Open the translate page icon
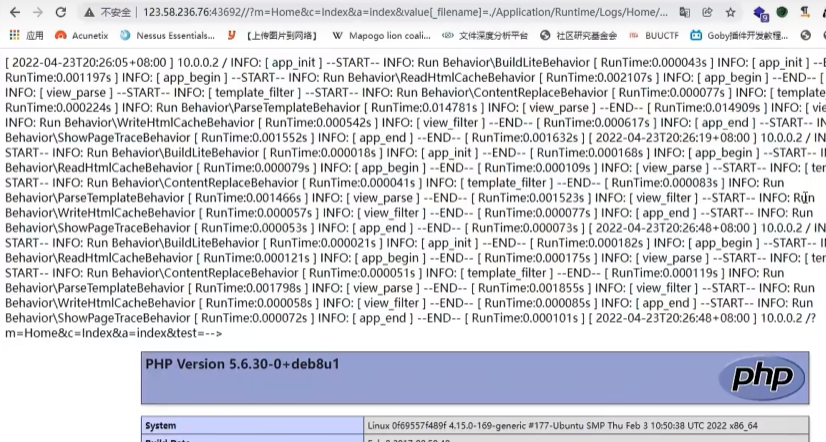This screenshot has height=442, width=826. pyautogui.click(x=685, y=12)
